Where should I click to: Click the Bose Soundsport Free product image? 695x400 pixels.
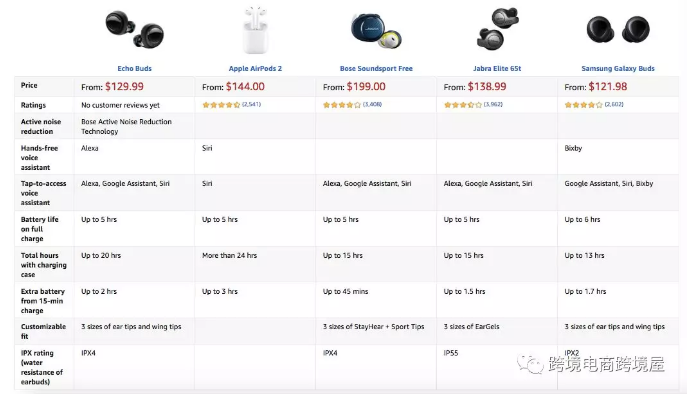click(376, 30)
